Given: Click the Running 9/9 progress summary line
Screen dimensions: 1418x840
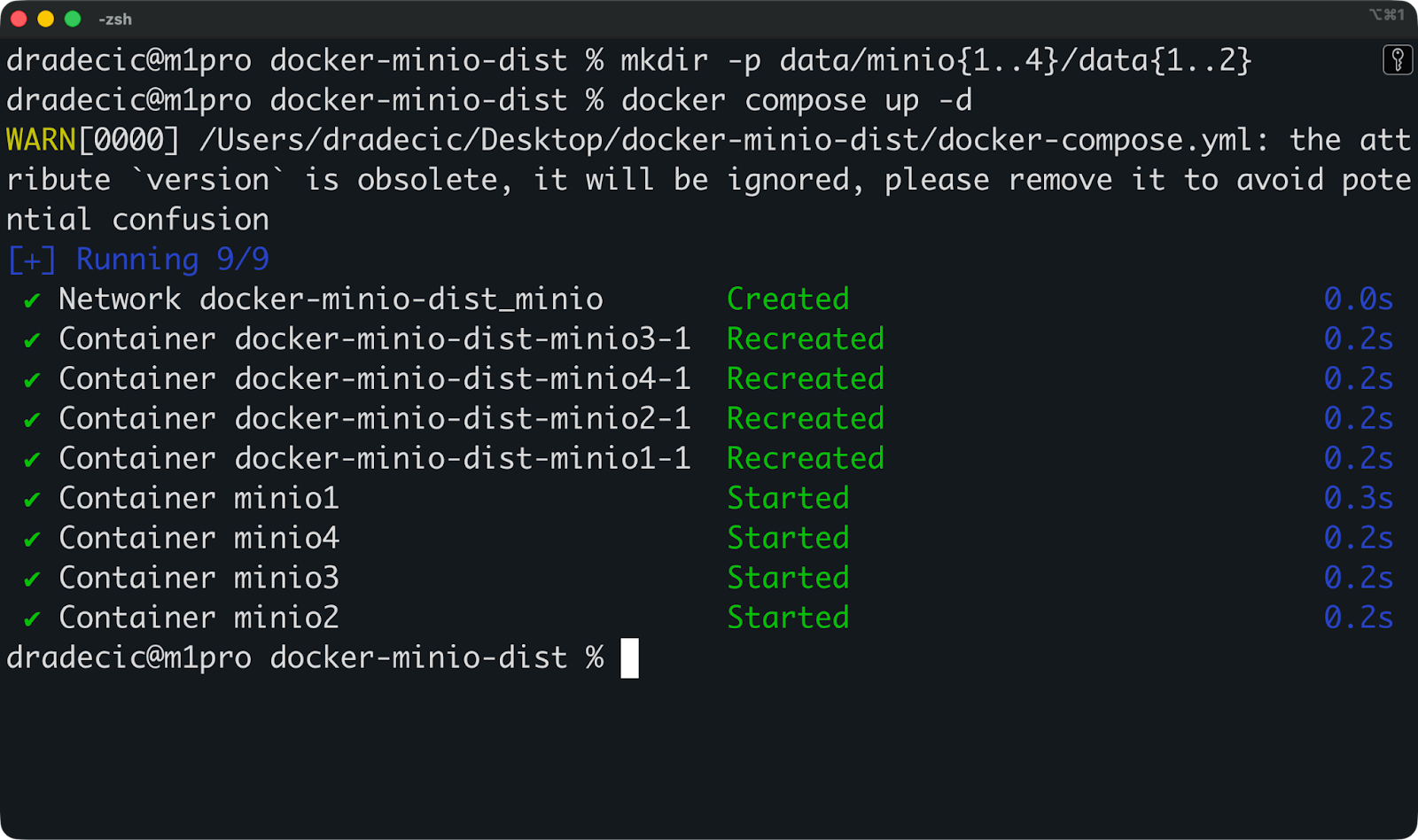Looking at the screenshot, I should click(x=137, y=259).
